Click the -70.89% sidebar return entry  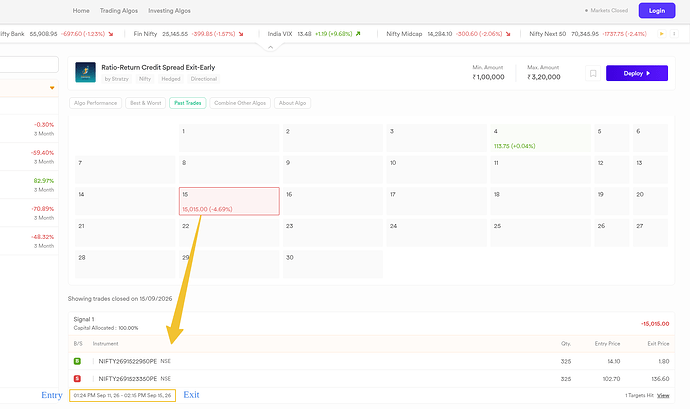[29, 213]
